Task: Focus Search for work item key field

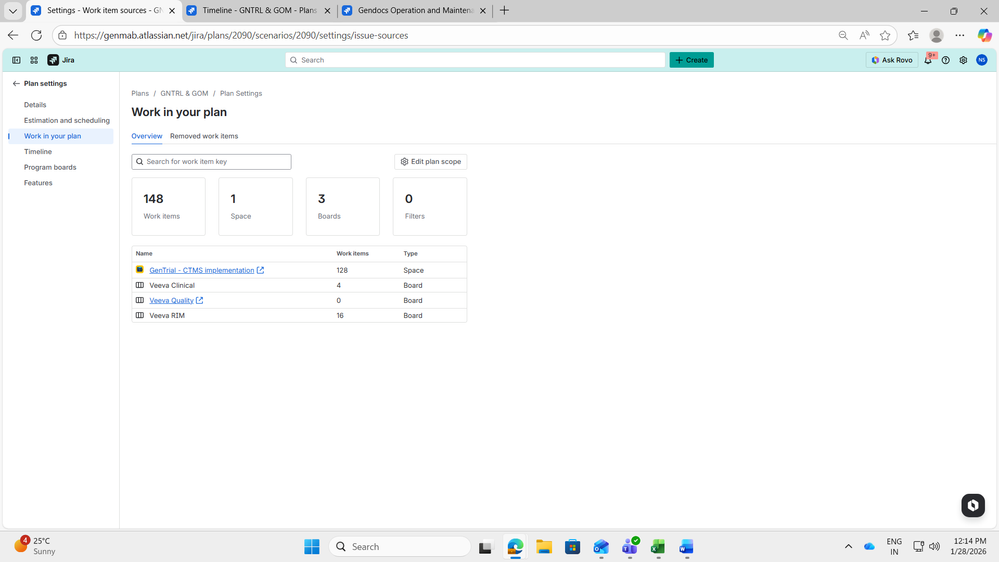Action: coord(212,162)
